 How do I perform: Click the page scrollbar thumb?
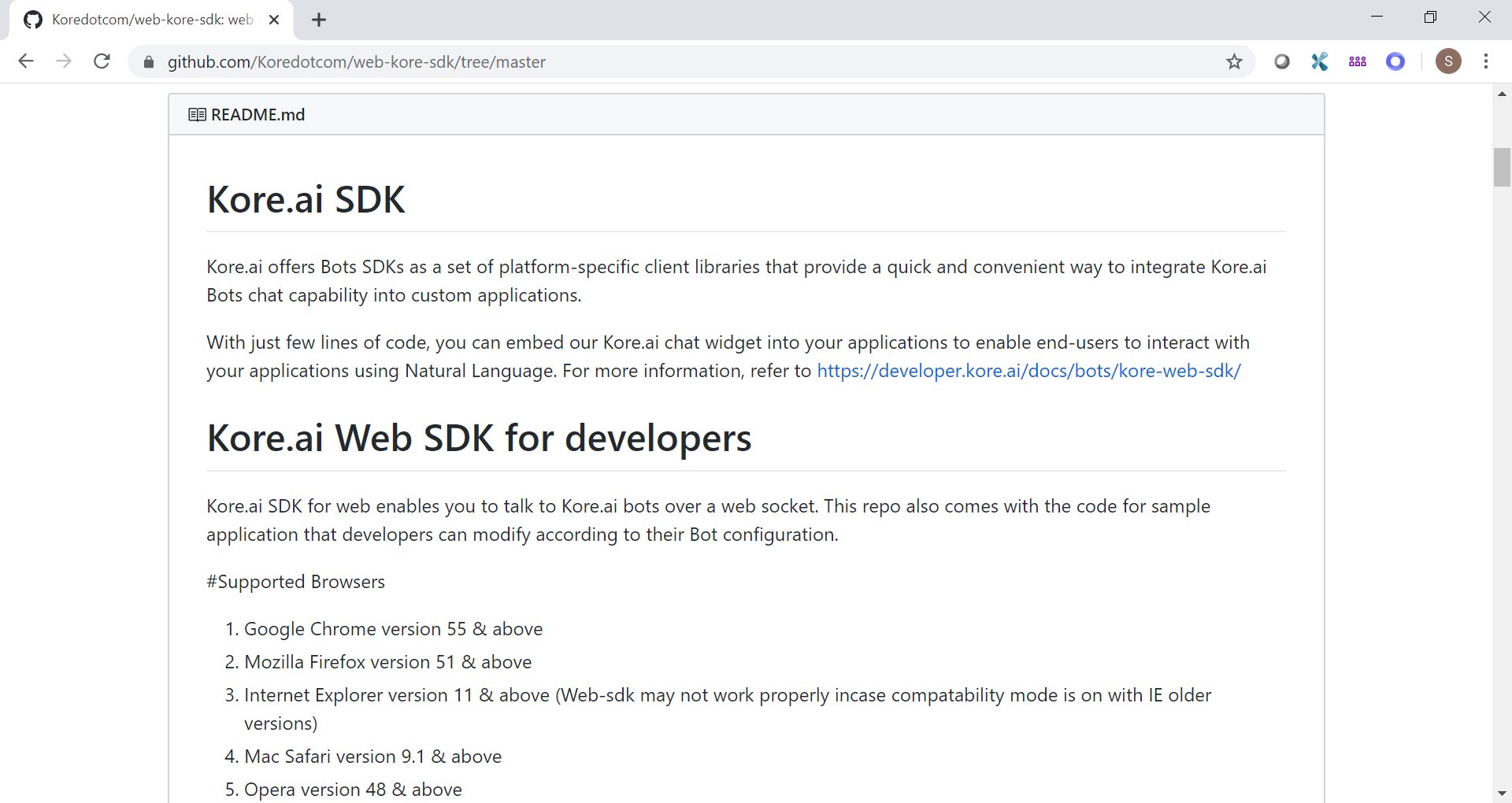click(x=1502, y=167)
